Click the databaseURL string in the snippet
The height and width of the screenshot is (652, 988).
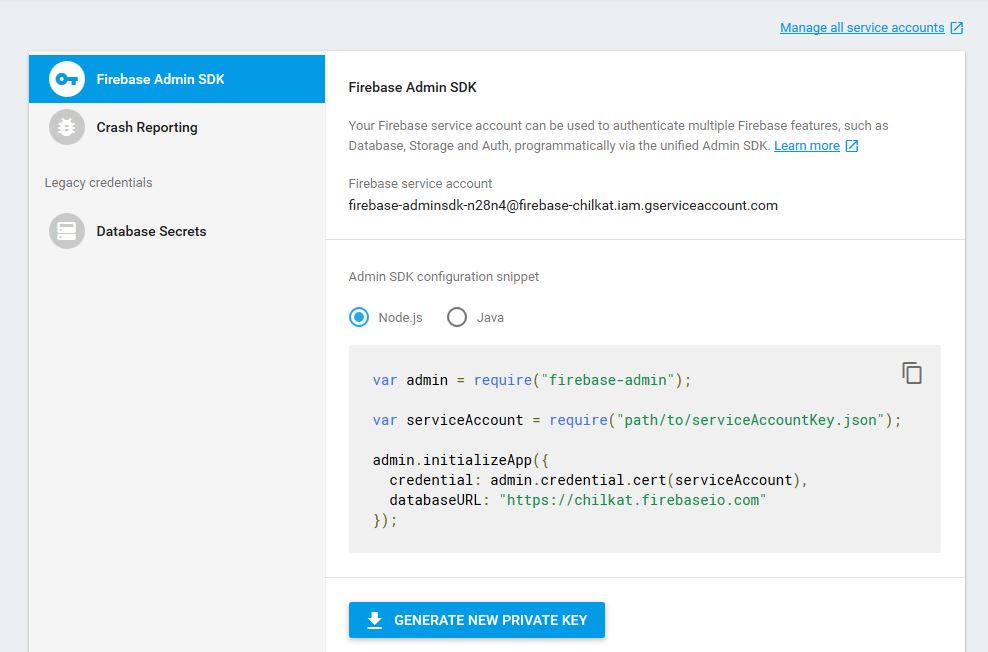[633, 500]
